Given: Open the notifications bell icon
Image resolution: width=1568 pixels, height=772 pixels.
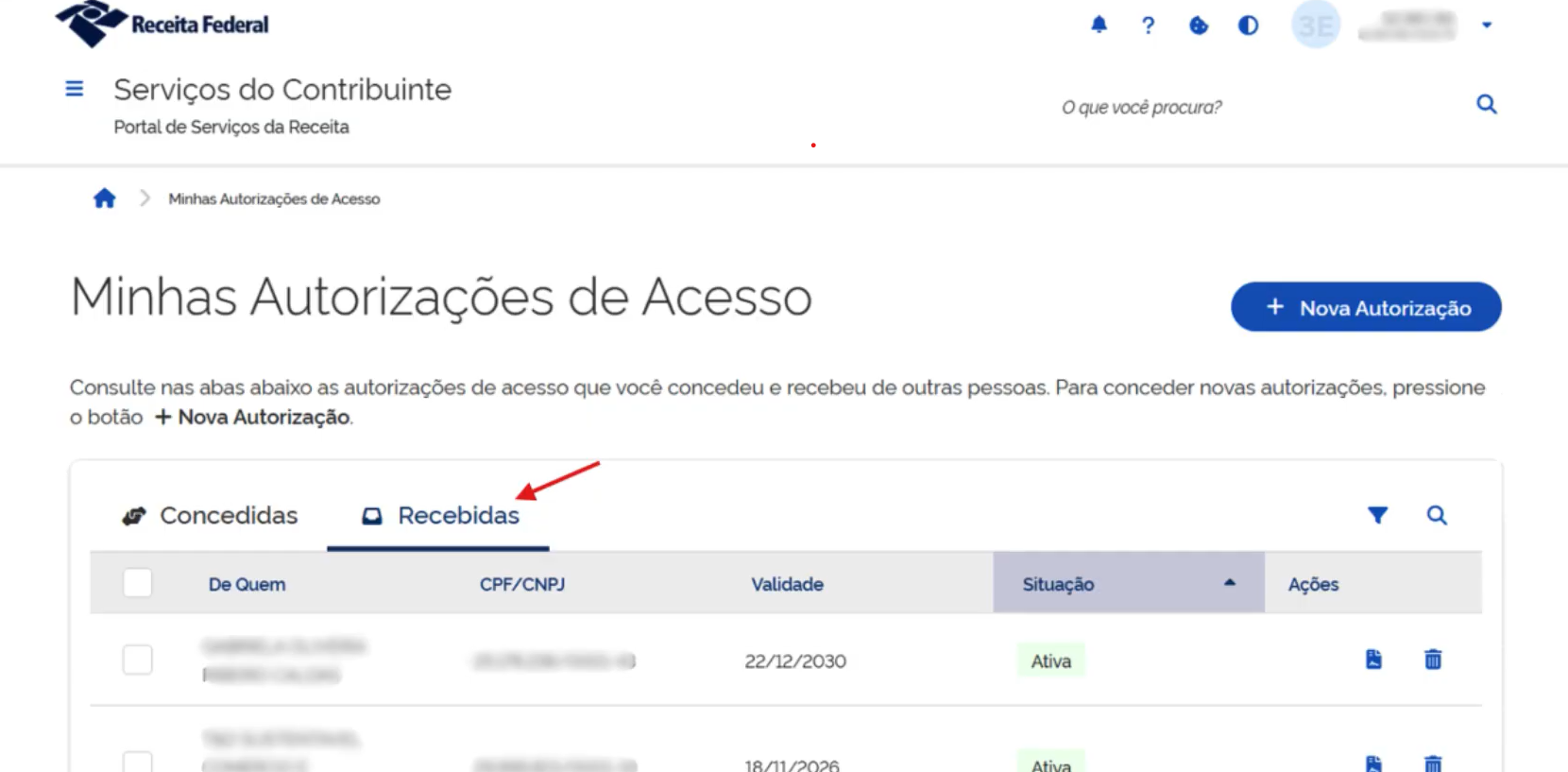Looking at the screenshot, I should (x=1099, y=25).
